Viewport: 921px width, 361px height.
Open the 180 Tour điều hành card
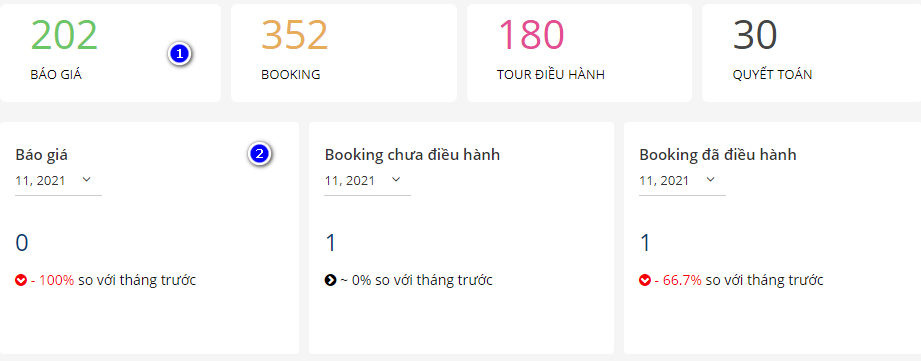point(579,53)
